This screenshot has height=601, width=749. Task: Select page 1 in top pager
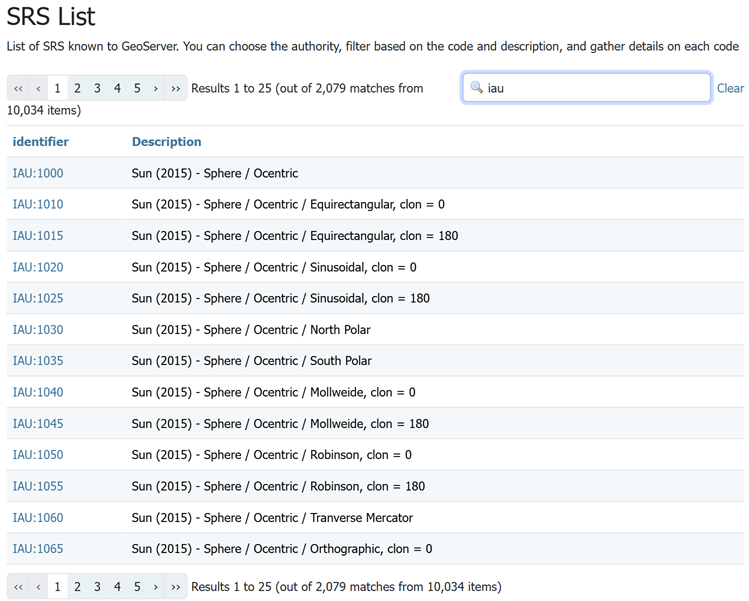[x=57, y=88]
